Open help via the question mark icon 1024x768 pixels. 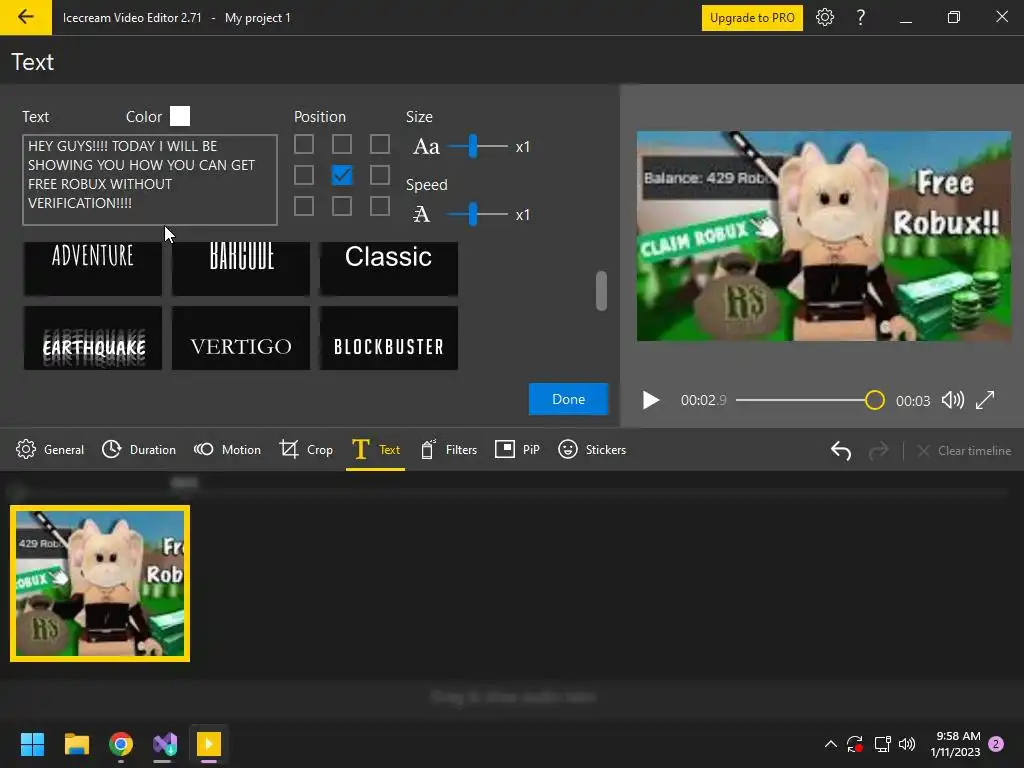pyautogui.click(x=861, y=18)
